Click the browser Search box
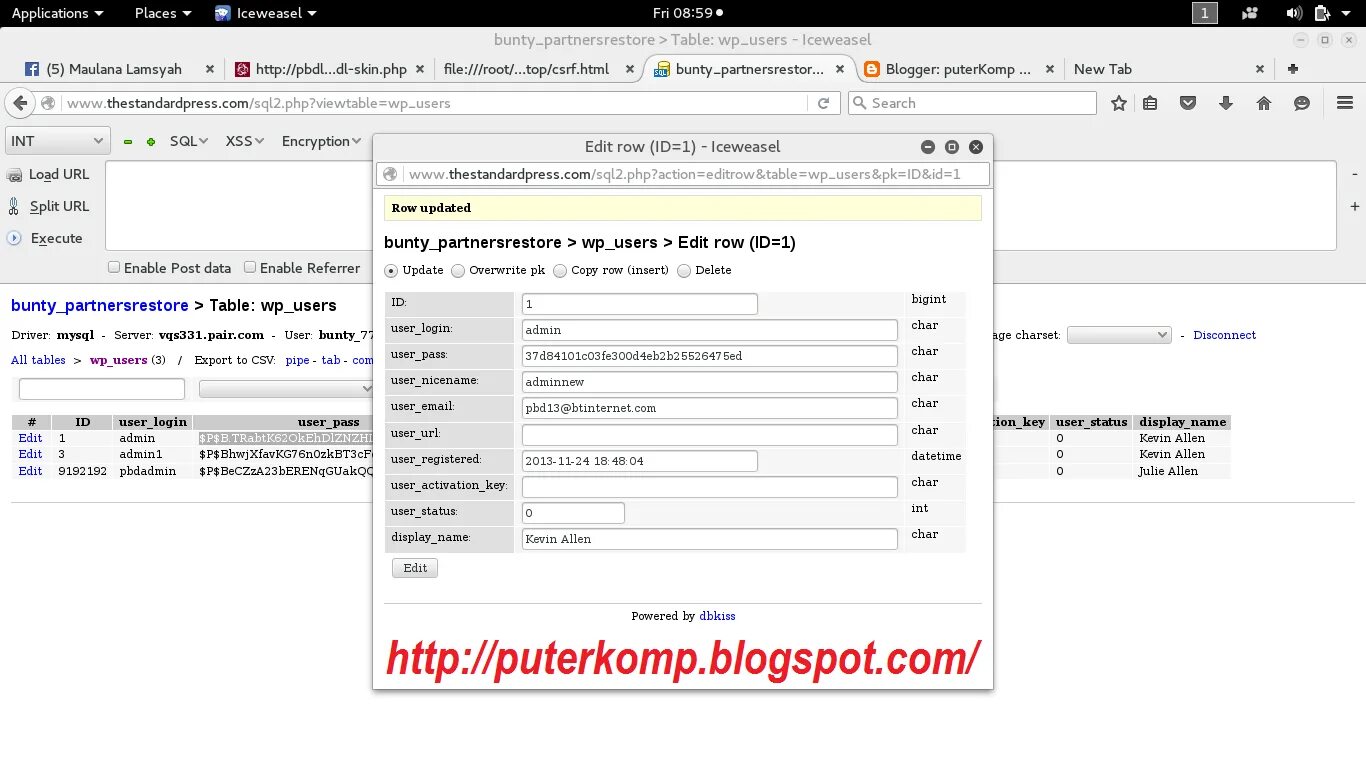The image size is (1366, 768). pyautogui.click(x=972, y=103)
